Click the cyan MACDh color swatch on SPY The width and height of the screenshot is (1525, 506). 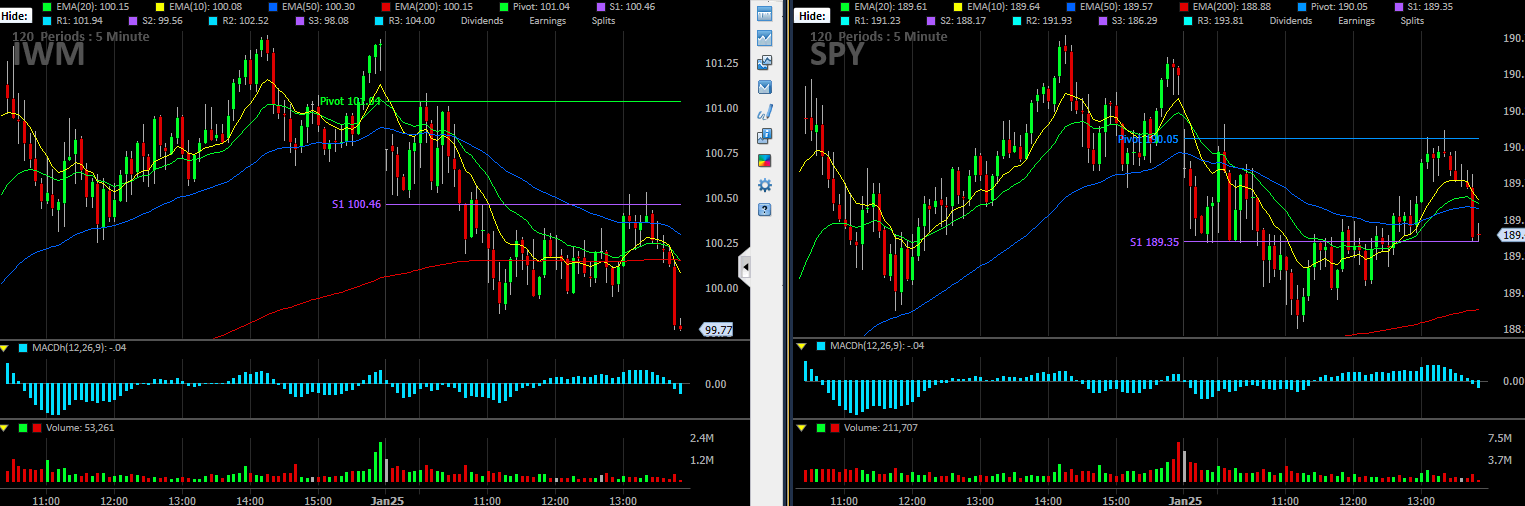(821, 347)
